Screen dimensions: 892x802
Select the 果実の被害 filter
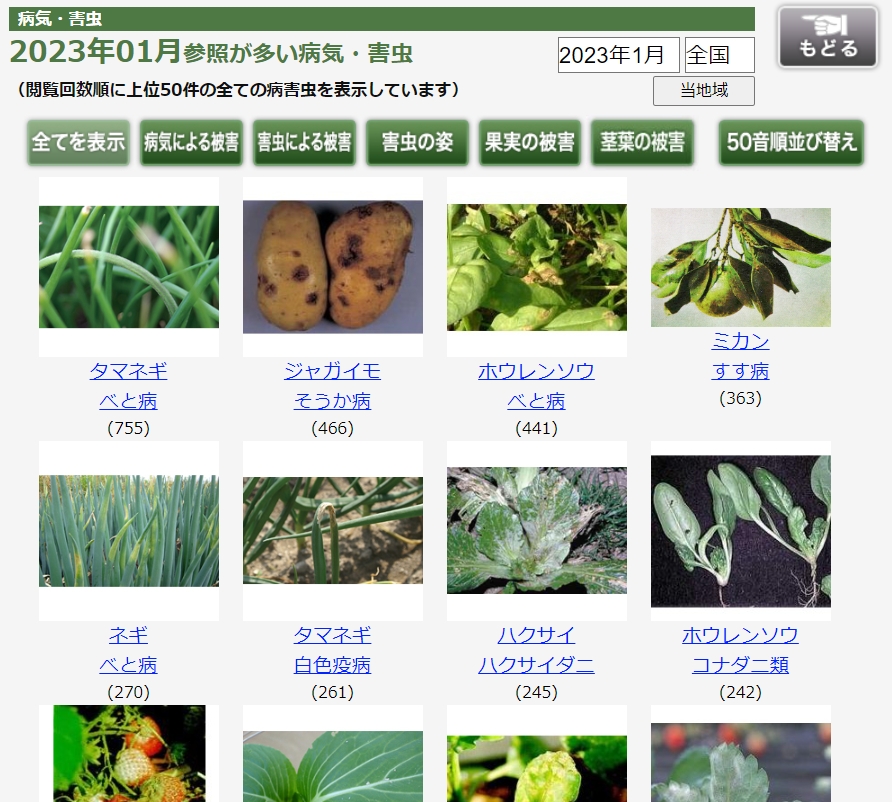(x=530, y=142)
